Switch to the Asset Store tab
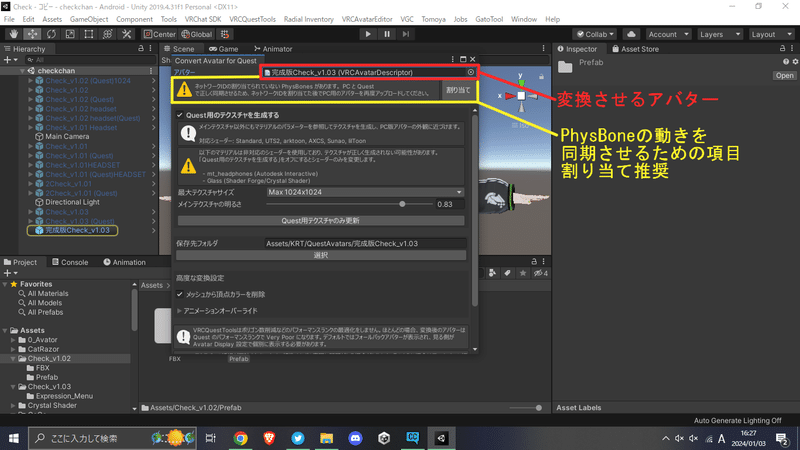 pyautogui.click(x=635, y=49)
